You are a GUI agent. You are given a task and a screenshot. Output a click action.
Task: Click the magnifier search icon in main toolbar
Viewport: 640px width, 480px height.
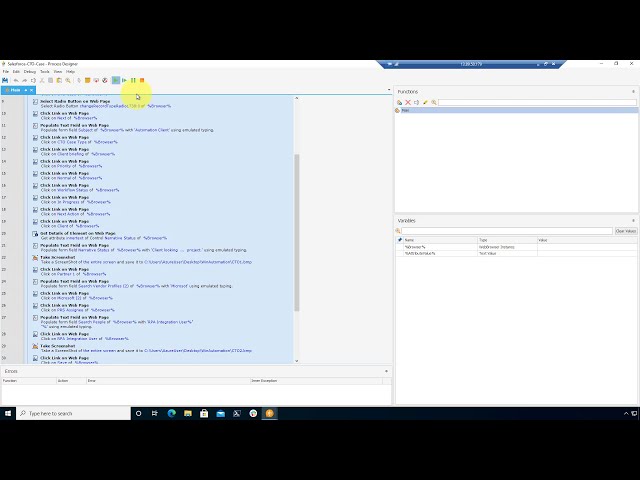coord(68,80)
